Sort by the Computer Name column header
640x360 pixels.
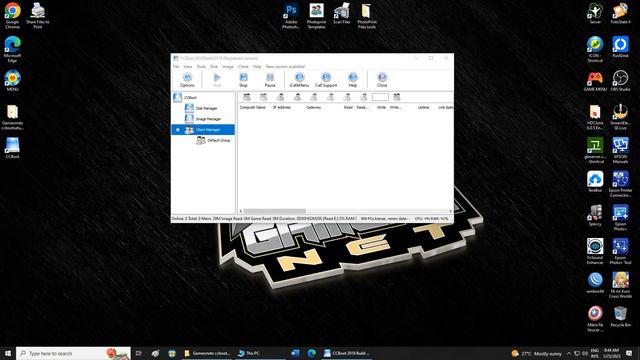click(253, 107)
